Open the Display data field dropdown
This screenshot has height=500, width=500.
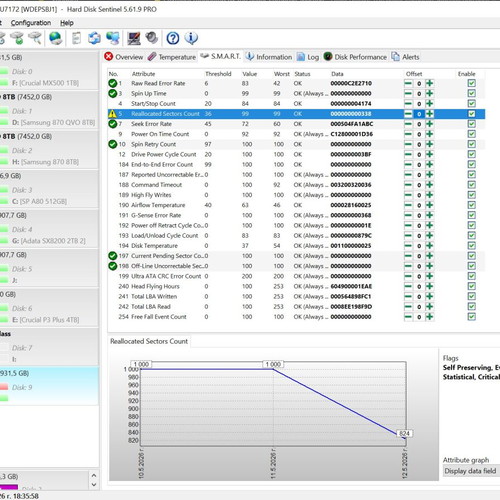point(471,471)
